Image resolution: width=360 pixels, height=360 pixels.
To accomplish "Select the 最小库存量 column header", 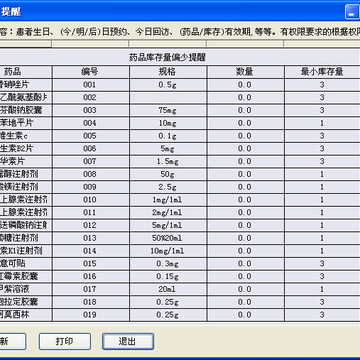I will pos(322,72).
